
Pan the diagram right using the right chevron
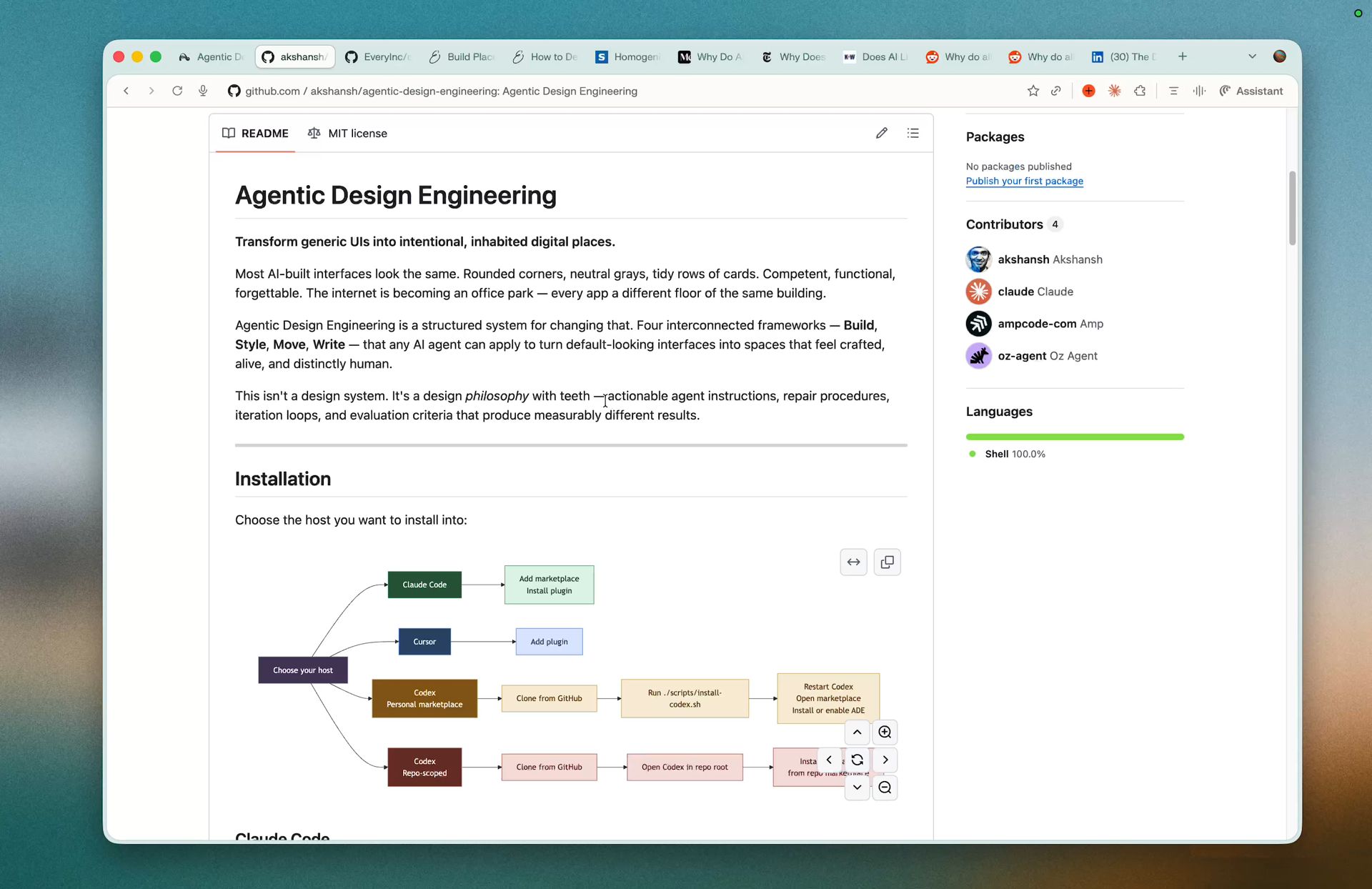885,760
